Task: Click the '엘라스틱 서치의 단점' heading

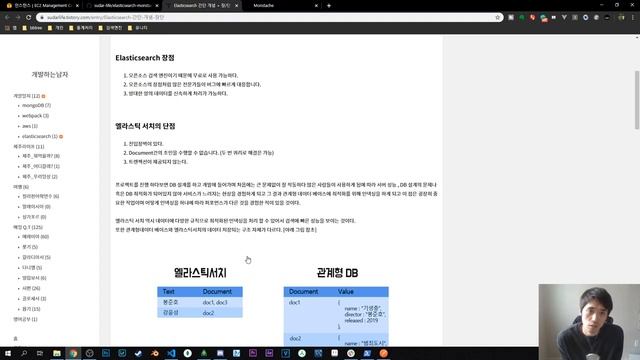Action: point(145,126)
